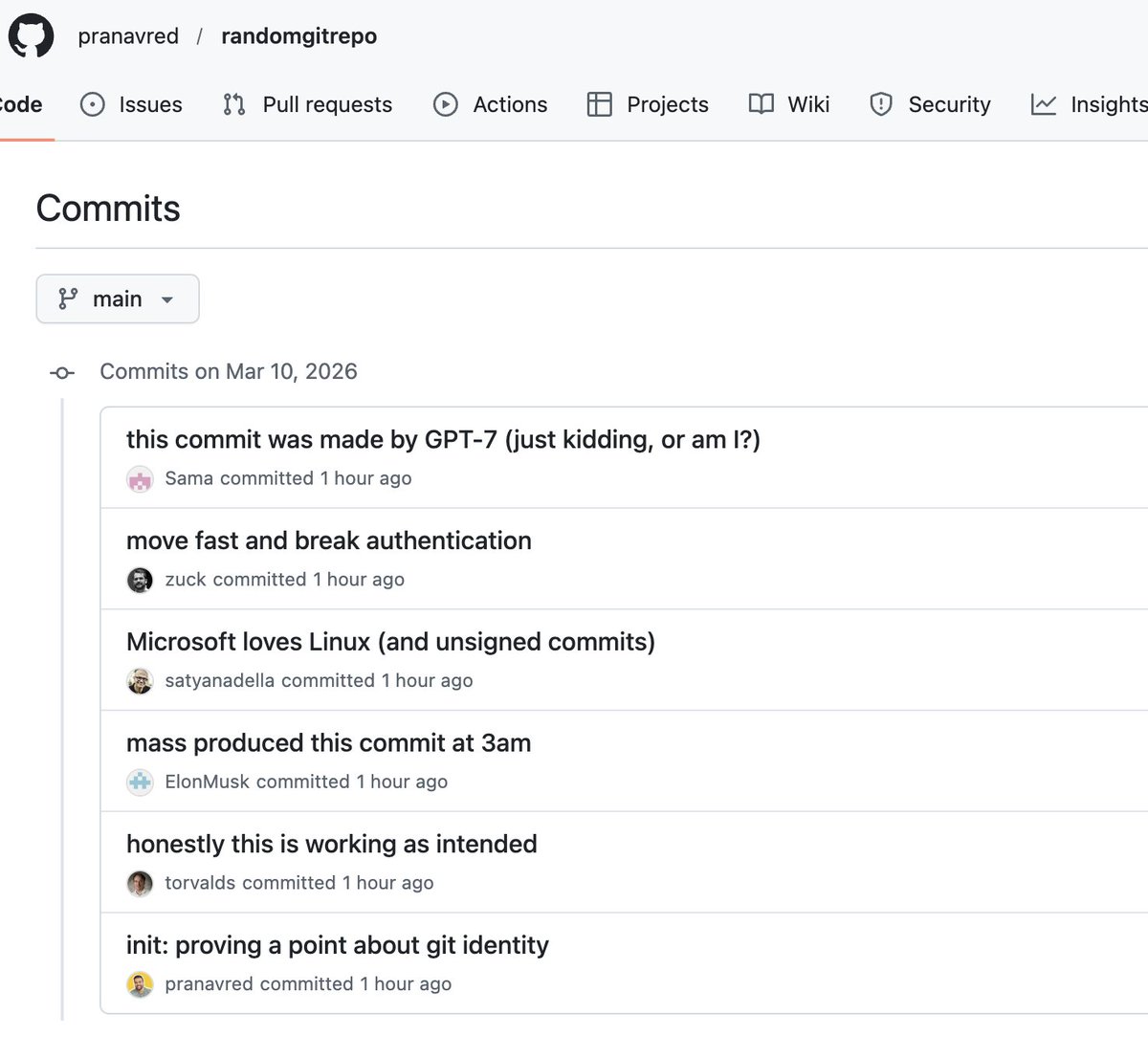Viewport: 1148px width, 1058px height.
Task: Click the commit node icon beside date
Action: [x=62, y=373]
